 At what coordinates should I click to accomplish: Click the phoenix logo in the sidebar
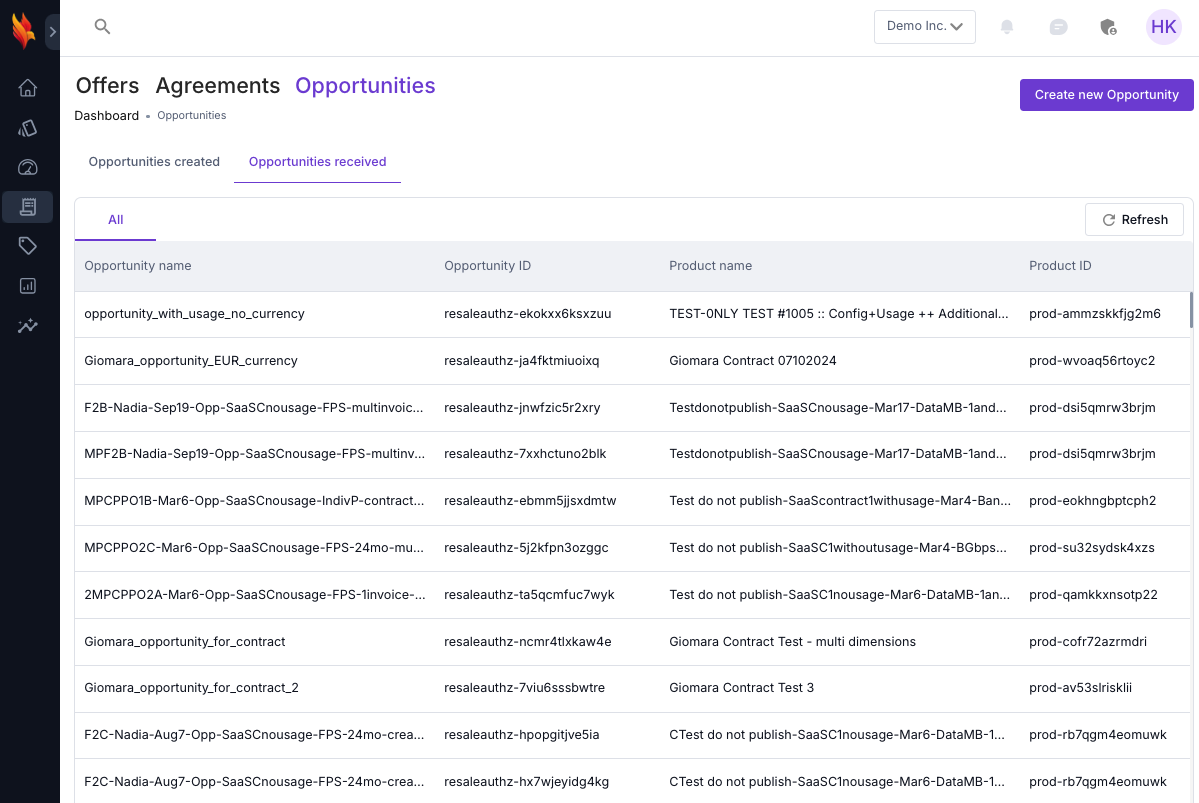click(x=23, y=30)
